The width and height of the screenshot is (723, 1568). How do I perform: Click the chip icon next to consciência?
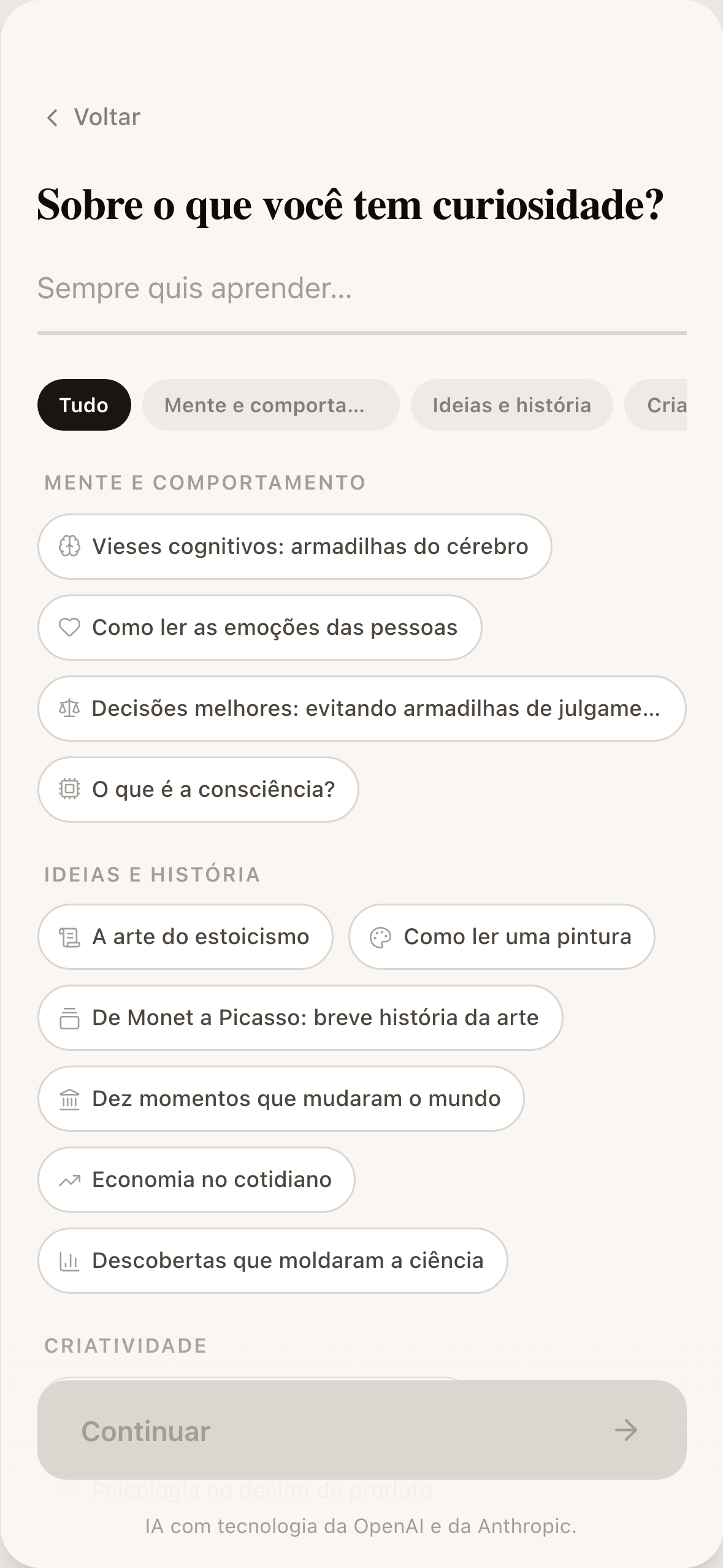69,789
